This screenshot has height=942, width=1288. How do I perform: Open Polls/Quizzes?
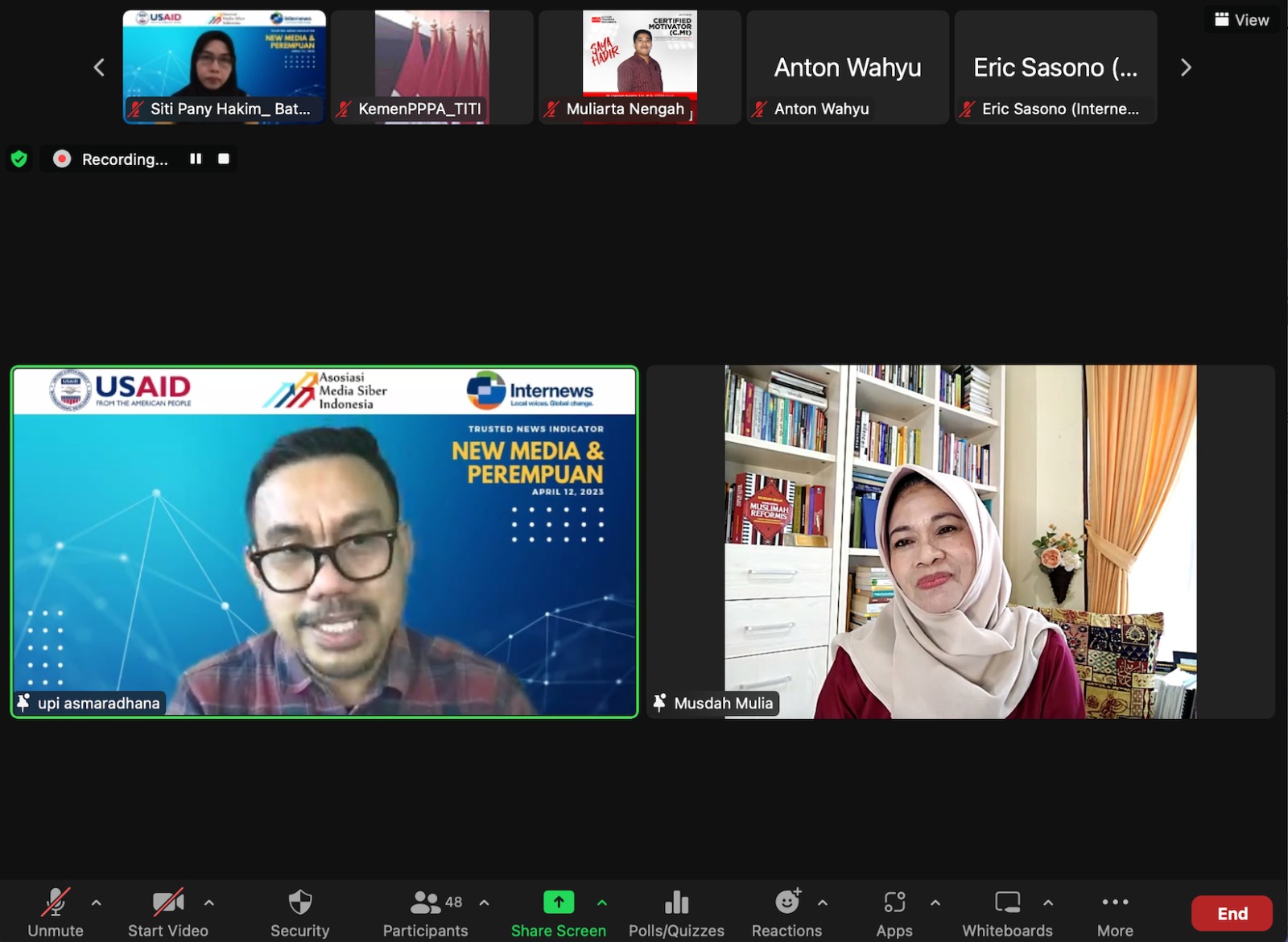tap(676, 914)
